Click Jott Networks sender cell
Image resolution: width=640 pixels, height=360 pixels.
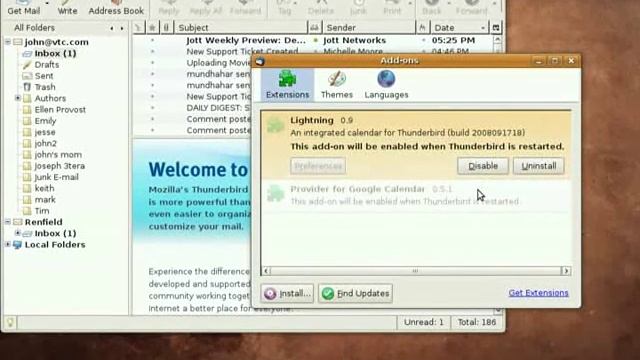[x=354, y=40]
